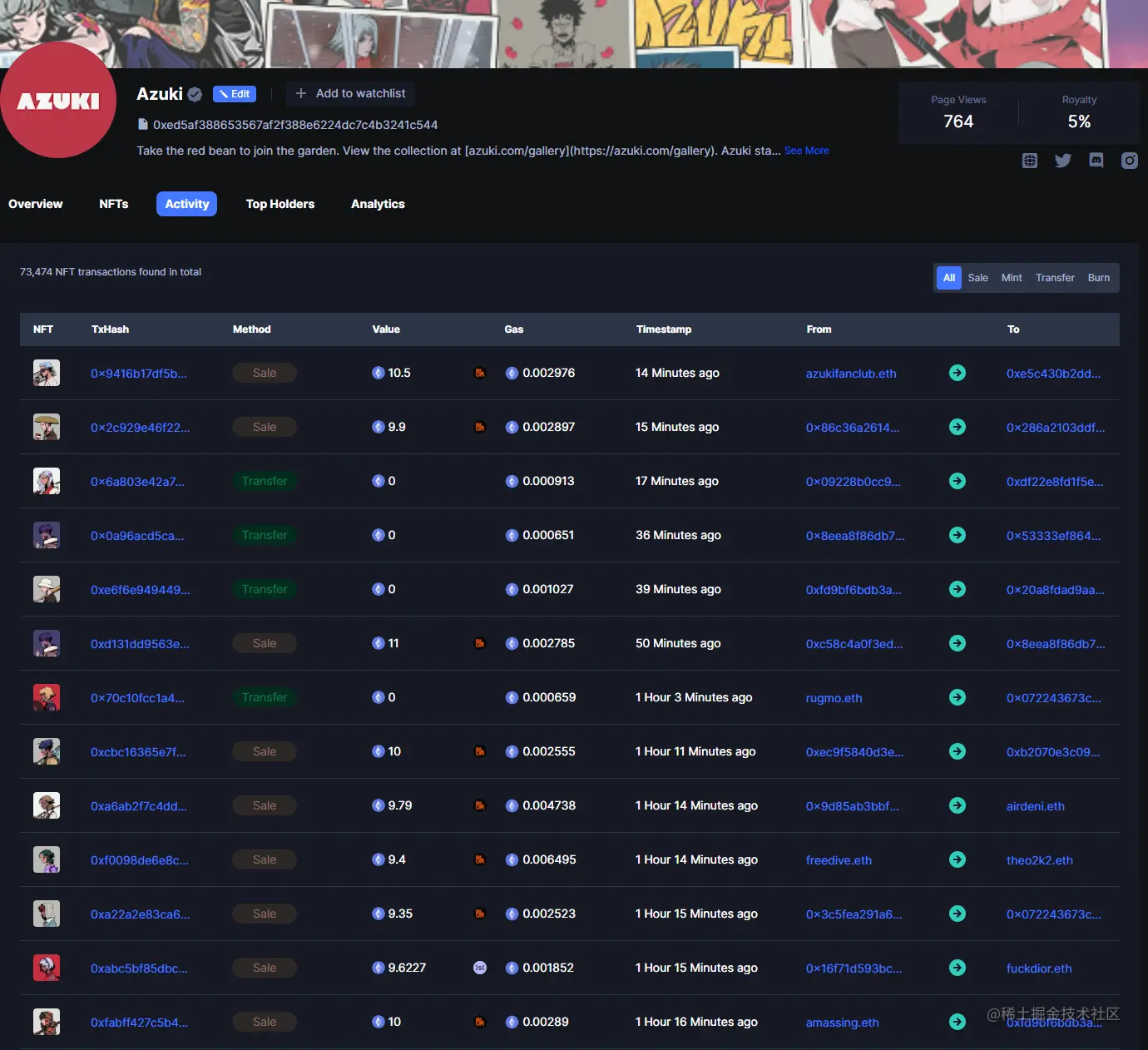Open the NFT thumbnail in the 0x70c10fcc1a4... row
Image resolution: width=1148 pixels, height=1050 pixels.
47,697
